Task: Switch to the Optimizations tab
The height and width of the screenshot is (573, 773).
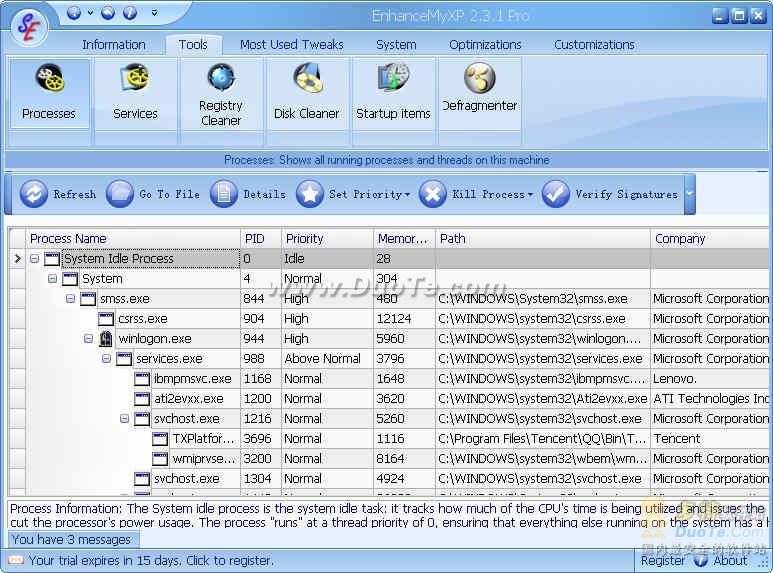Action: click(485, 45)
